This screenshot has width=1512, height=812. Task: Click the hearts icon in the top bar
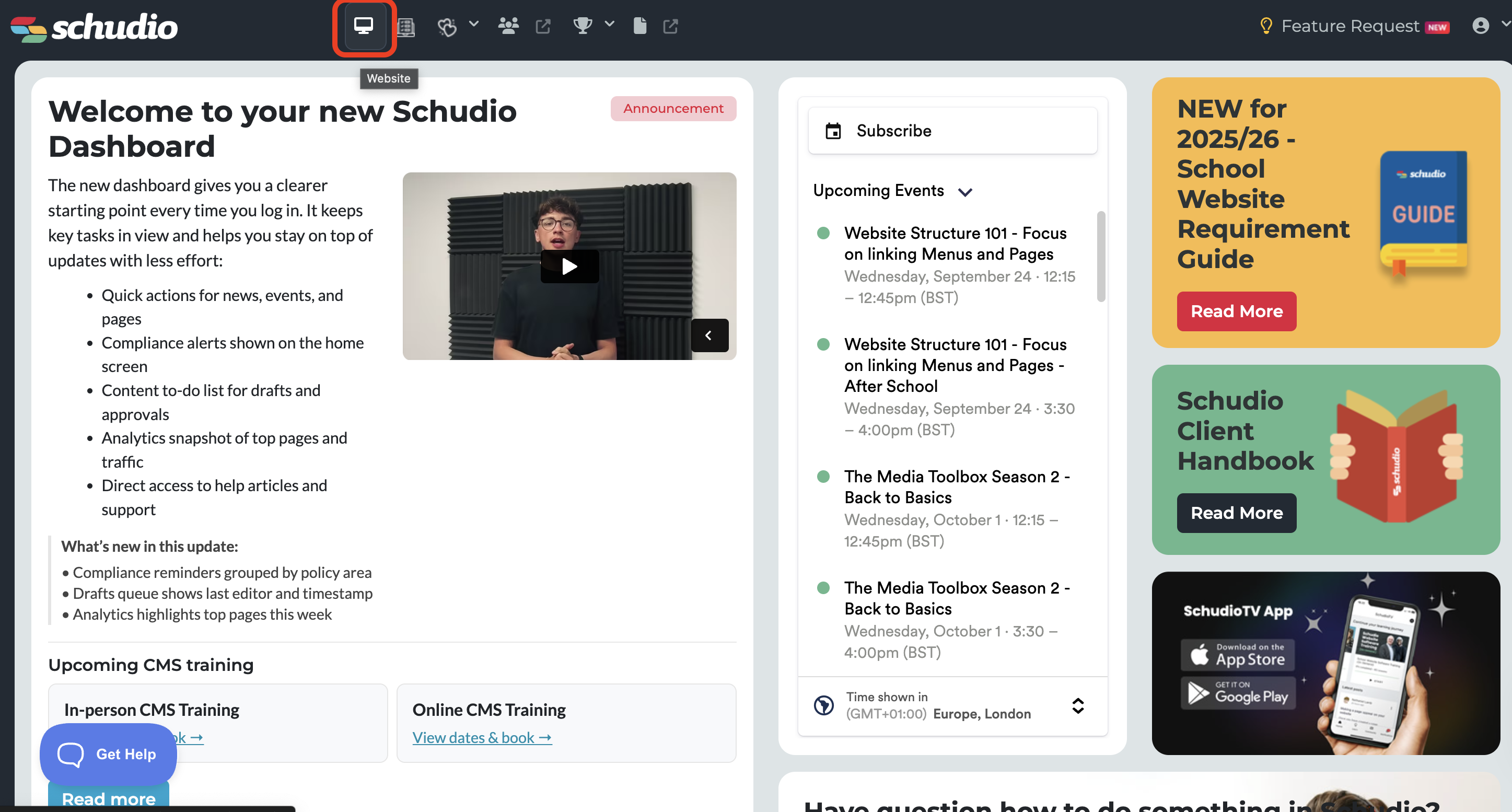(x=447, y=27)
